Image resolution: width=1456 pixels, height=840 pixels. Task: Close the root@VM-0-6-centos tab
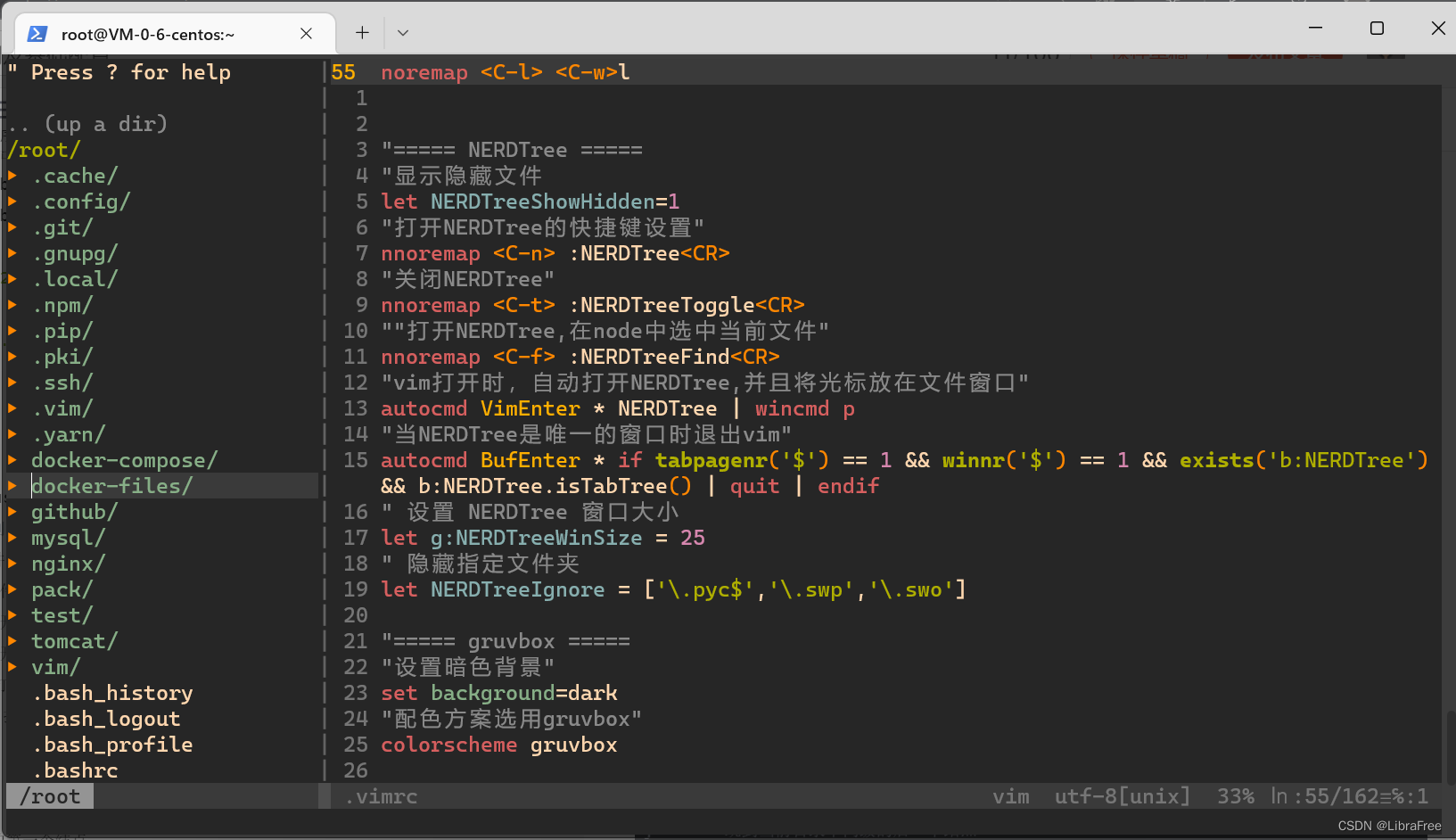point(306,33)
